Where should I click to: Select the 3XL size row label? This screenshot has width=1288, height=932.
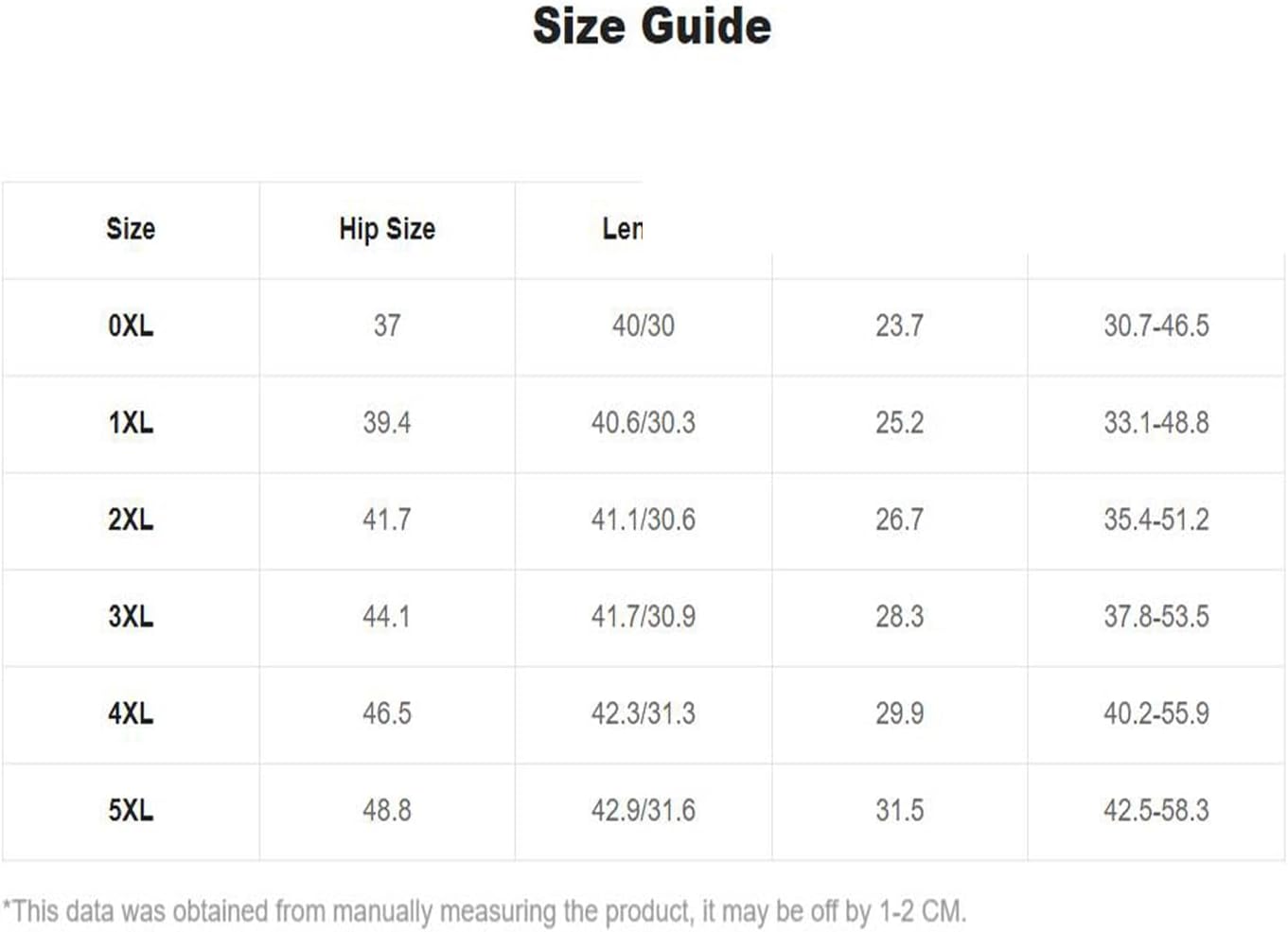pos(131,617)
